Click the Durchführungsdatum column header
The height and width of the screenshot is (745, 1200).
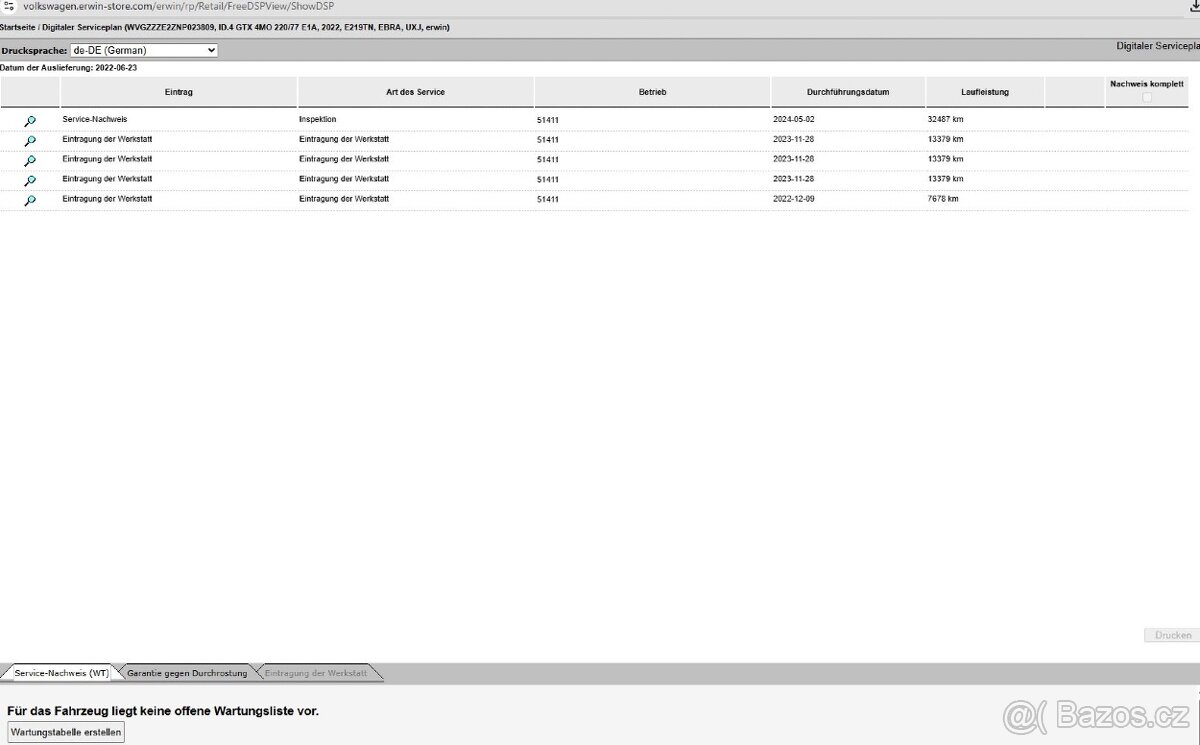click(847, 92)
